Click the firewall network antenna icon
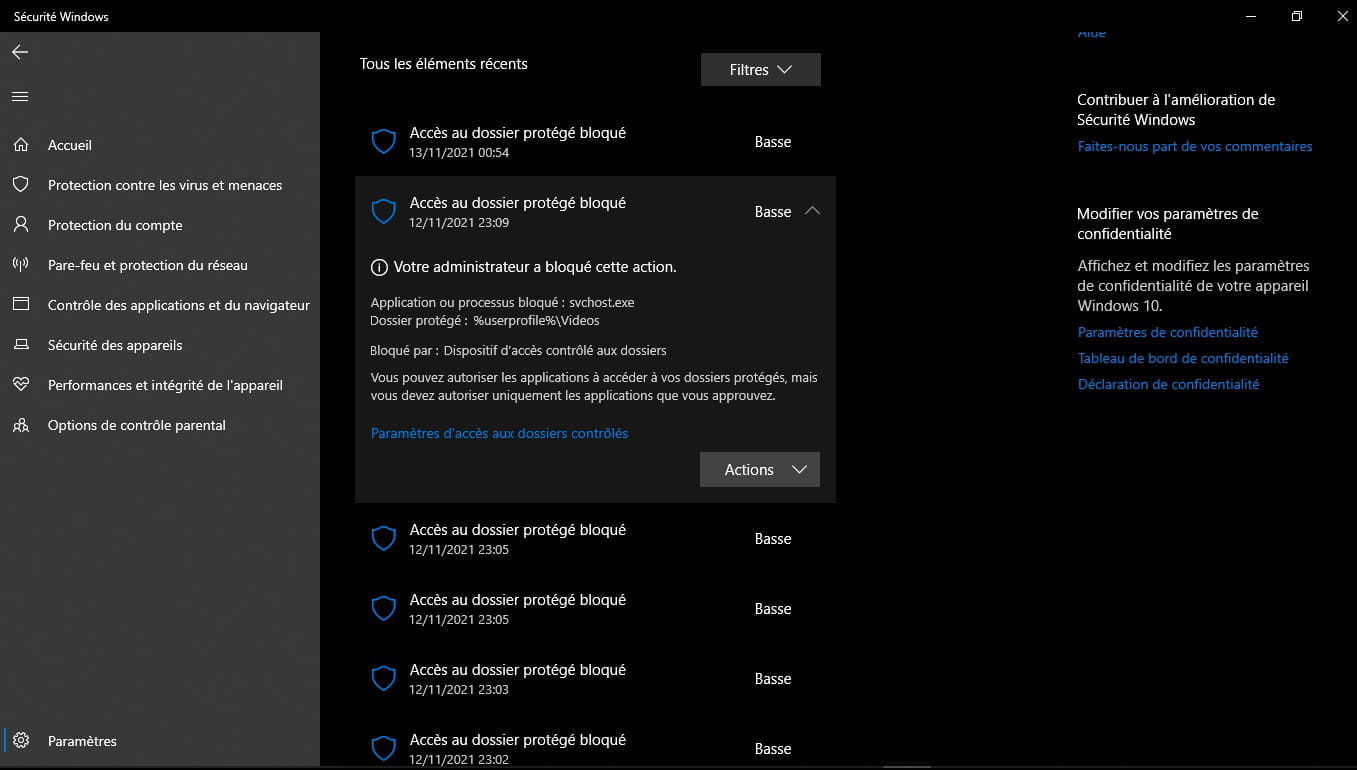 coord(20,265)
